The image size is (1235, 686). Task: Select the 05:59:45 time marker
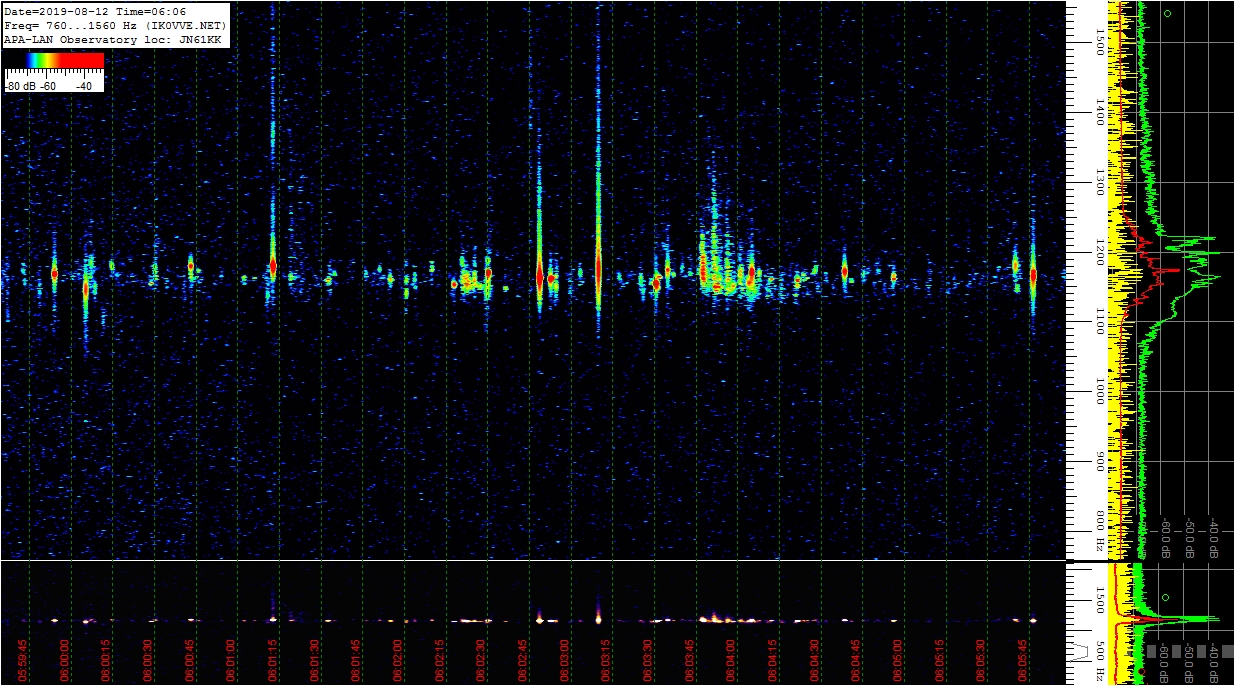point(24,658)
